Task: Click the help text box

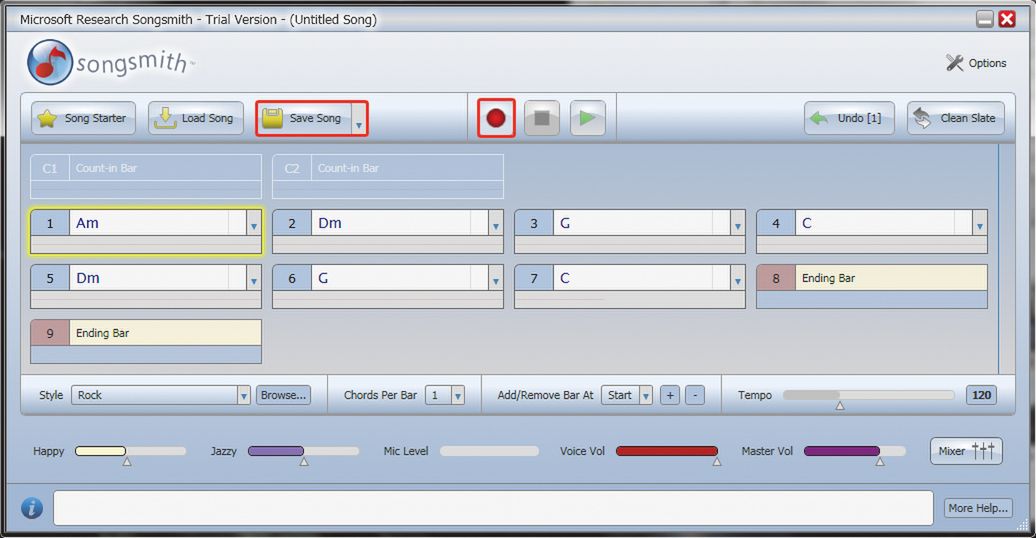Action: pos(493,508)
